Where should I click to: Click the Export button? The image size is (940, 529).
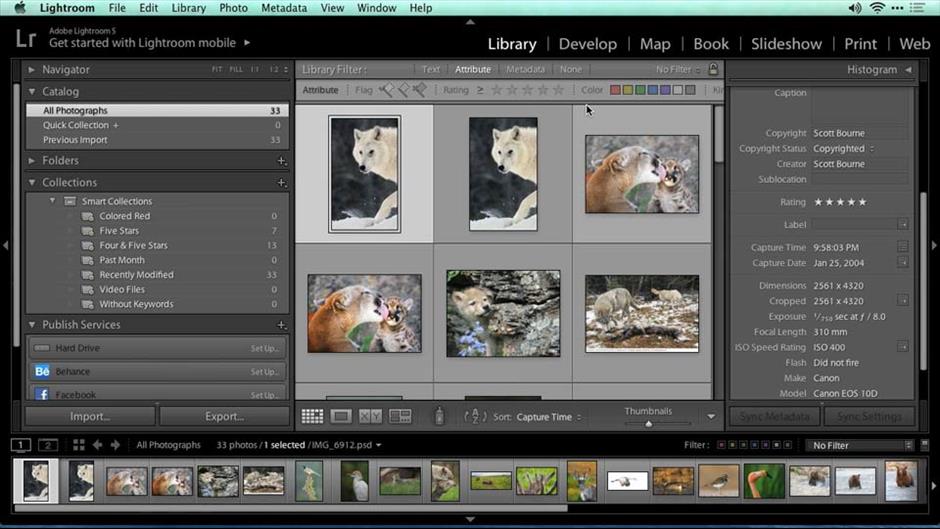[x=224, y=416]
